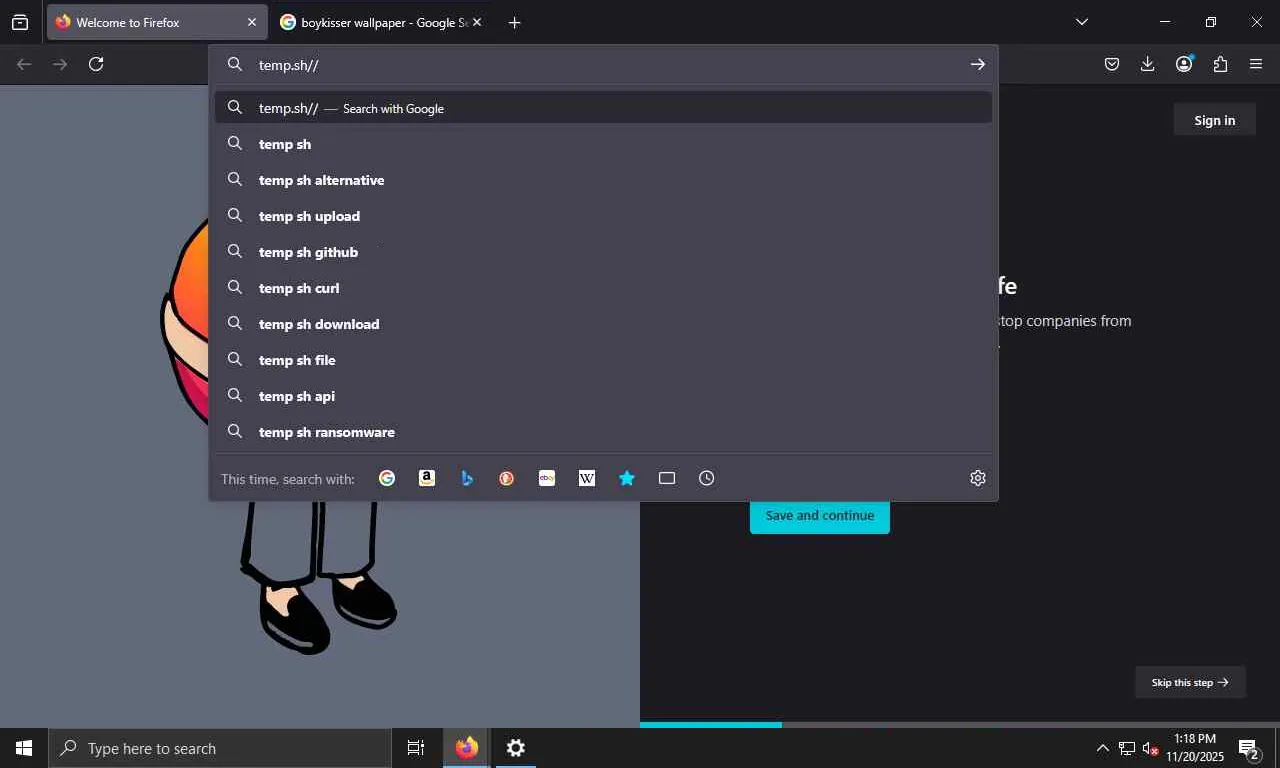Pick the 'temp sh api' suggestion
Image resolution: width=1280 pixels, height=768 pixels.
point(603,396)
